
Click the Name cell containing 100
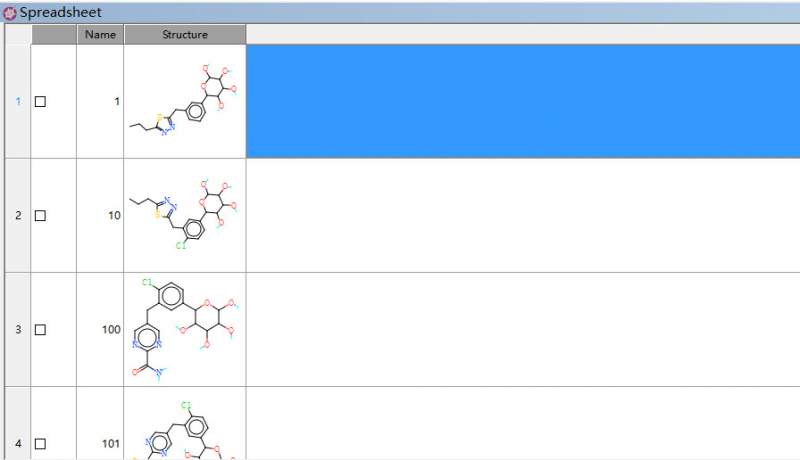click(x=100, y=330)
